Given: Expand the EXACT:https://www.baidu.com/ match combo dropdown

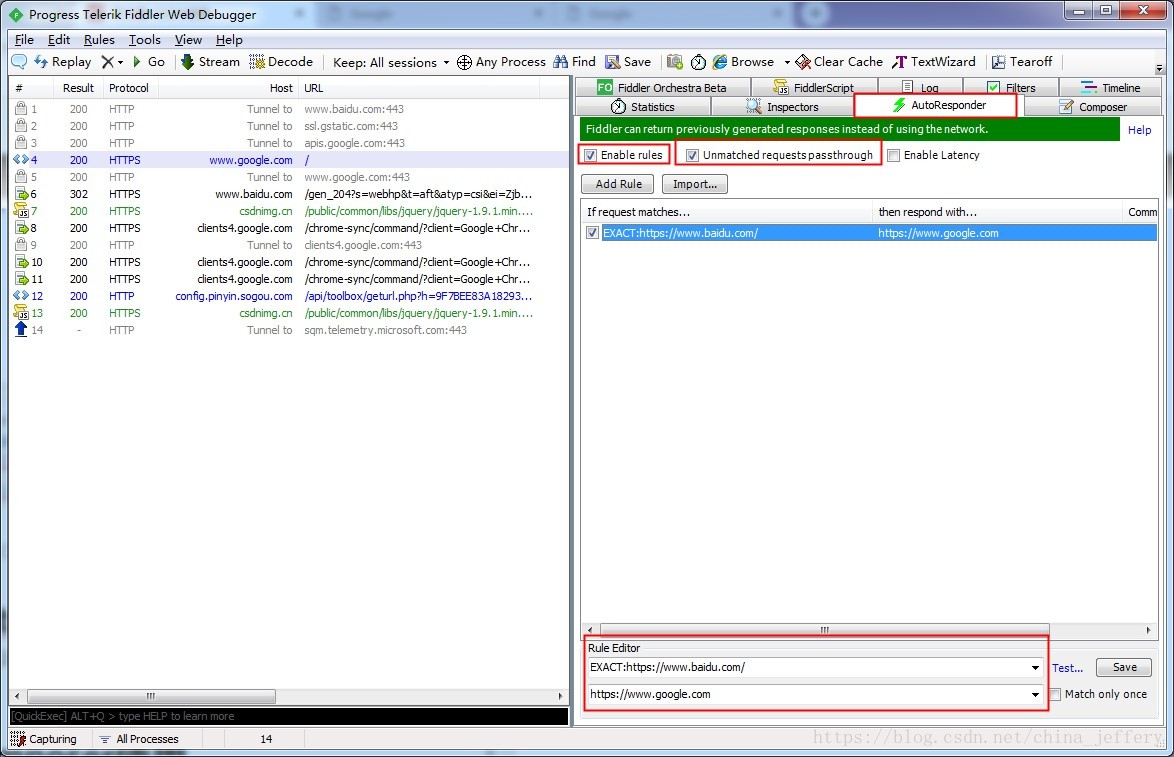Looking at the screenshot, I should pyautogui.click(x=1035, y=667).
